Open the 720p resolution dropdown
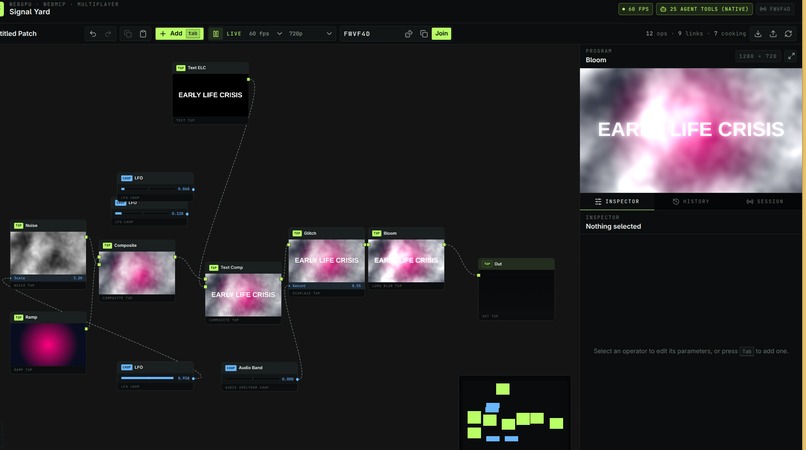The height and width of the screenshot is (450, 806). (x=310, y=34)
